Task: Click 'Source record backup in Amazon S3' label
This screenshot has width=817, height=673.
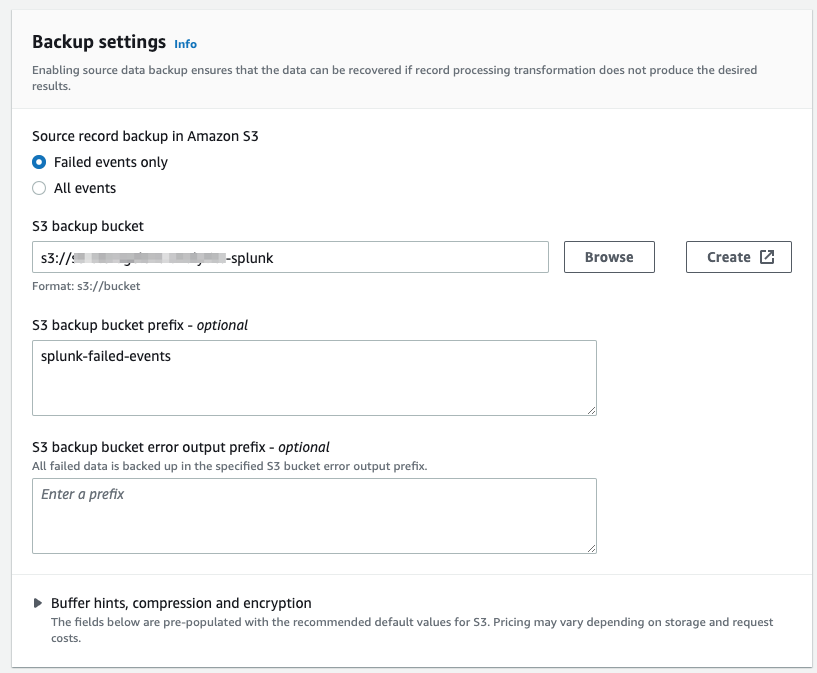Action: coord(145,136)
